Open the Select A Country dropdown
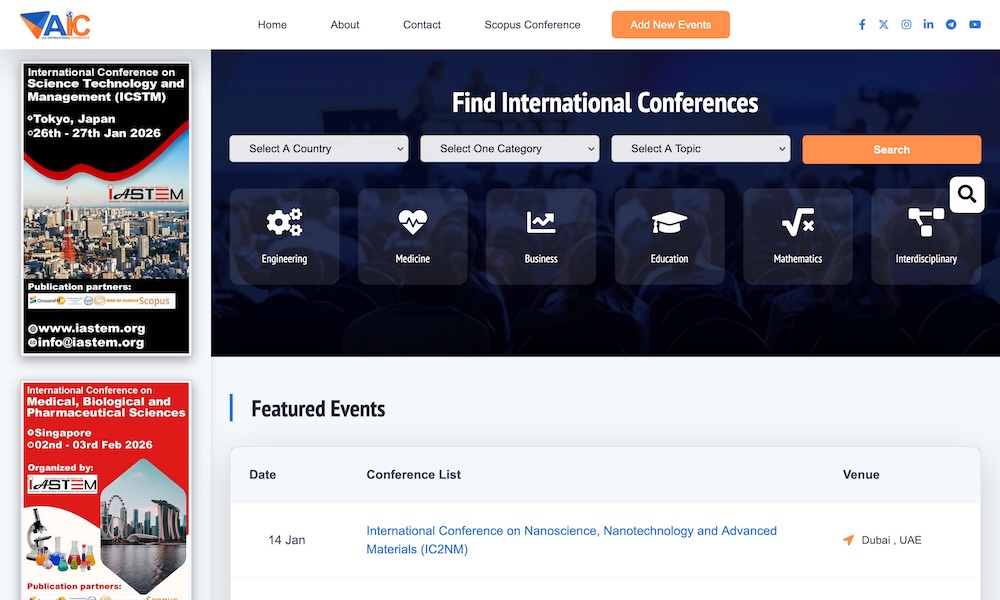The image size is (1000, 600). point(318,148)
